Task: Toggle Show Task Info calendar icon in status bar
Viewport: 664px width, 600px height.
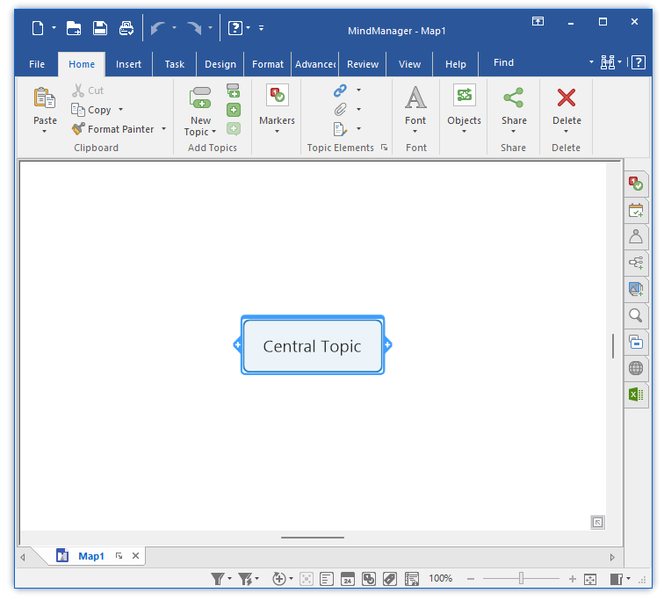Action: point(348,579)
